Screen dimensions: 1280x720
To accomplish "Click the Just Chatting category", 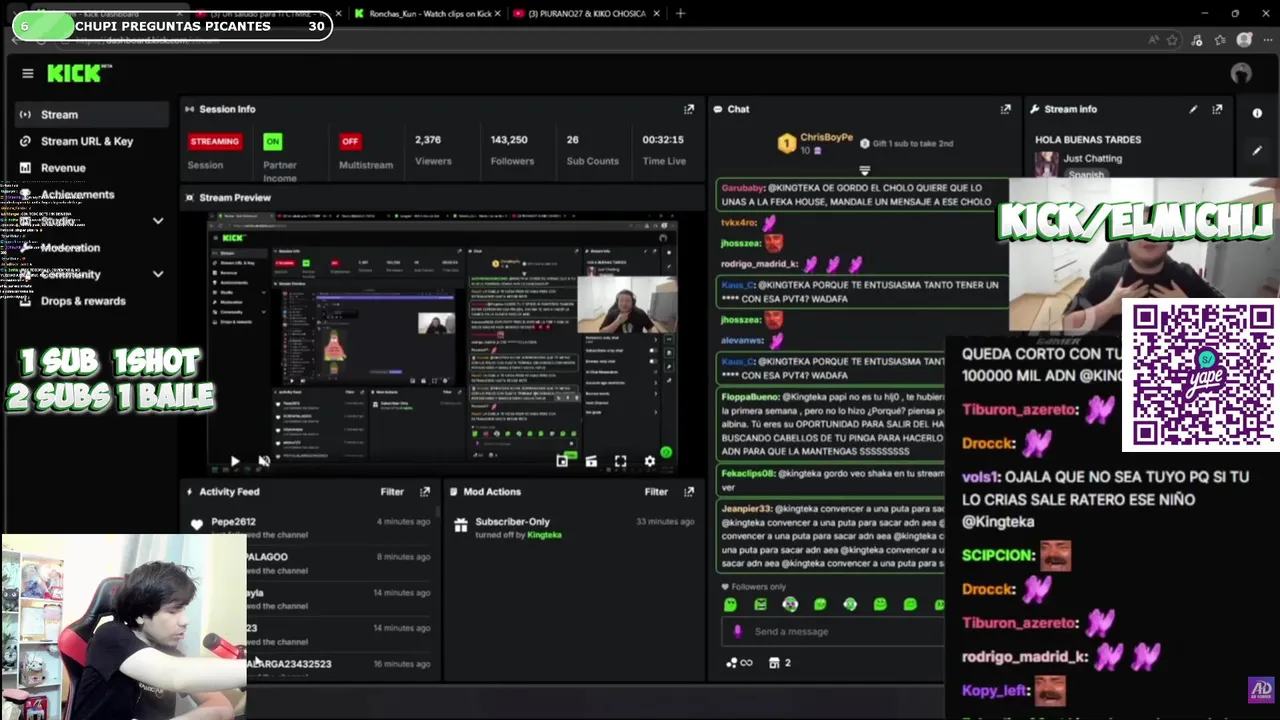I will pyautogui.click(x=1092, y=158).
